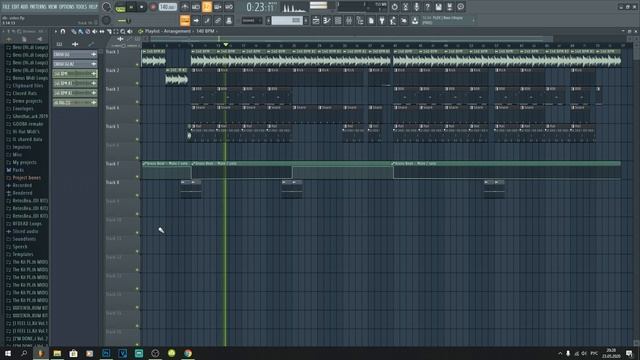Open the plugin picker plug icon
This screenshot has width=640, height=360.
382,20
